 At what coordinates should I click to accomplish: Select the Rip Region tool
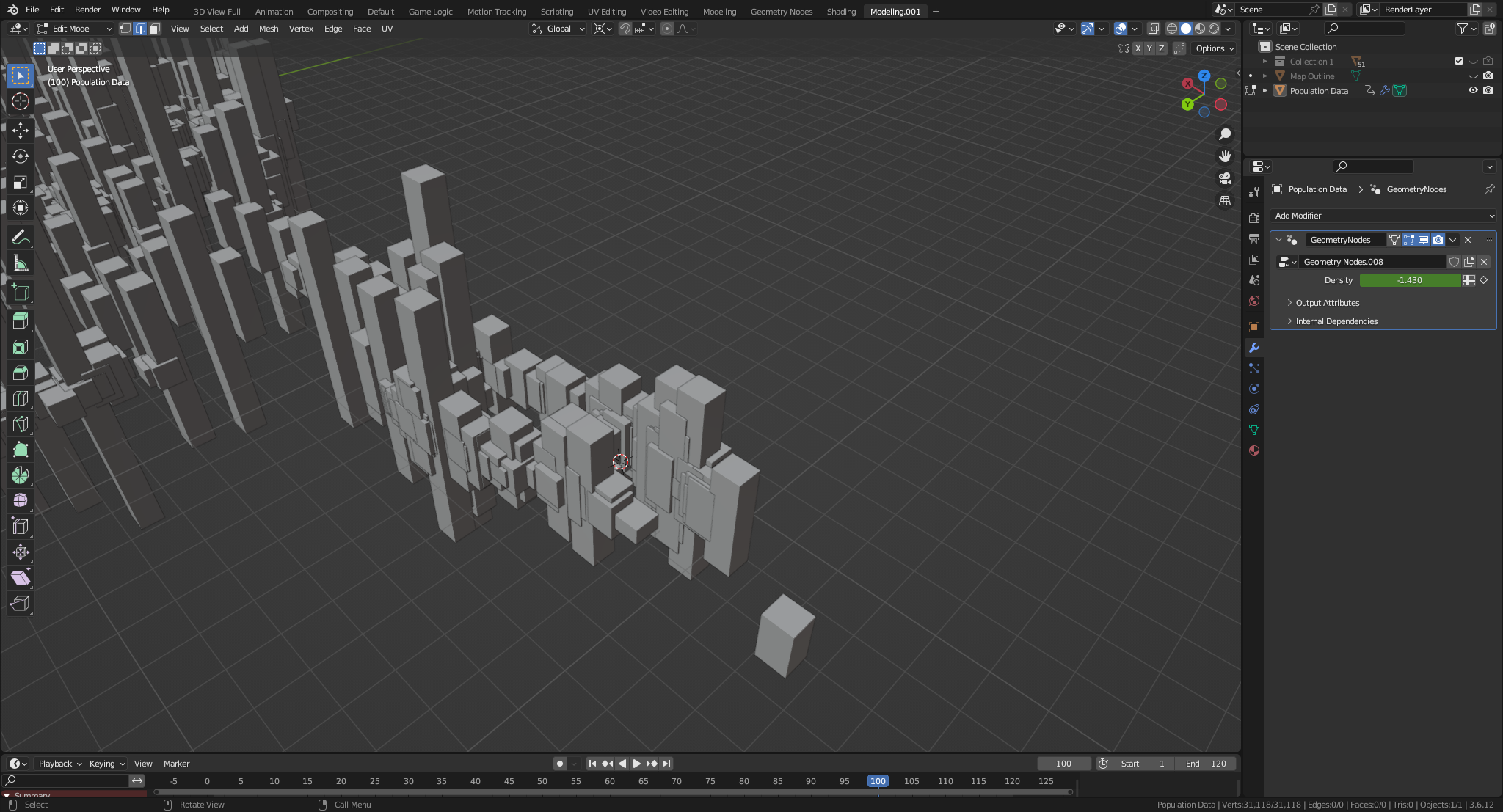click(x=21, y=603)
